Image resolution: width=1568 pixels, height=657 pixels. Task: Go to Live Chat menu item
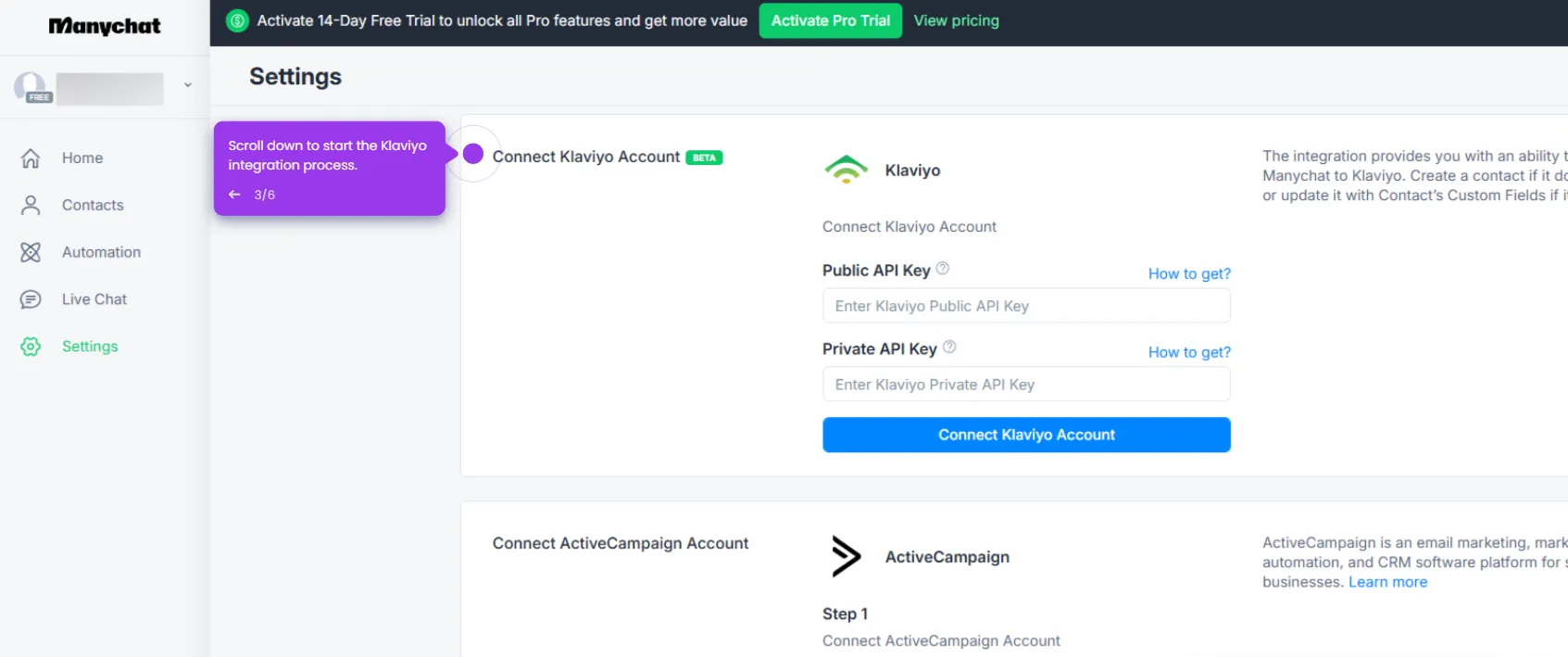click(94, 299)
